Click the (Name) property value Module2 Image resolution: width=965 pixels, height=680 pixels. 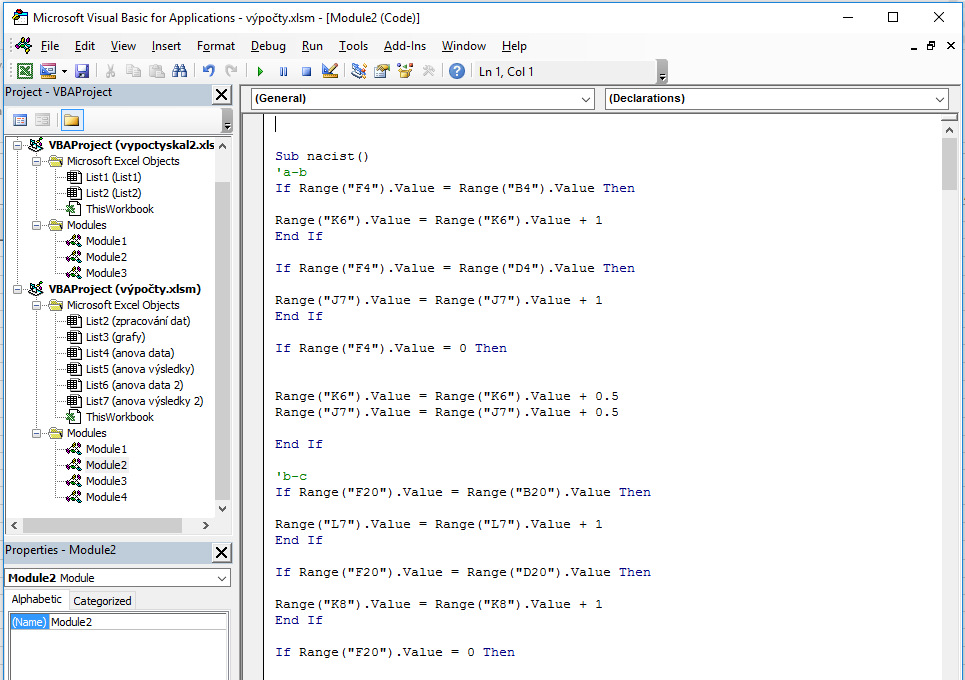138,622
